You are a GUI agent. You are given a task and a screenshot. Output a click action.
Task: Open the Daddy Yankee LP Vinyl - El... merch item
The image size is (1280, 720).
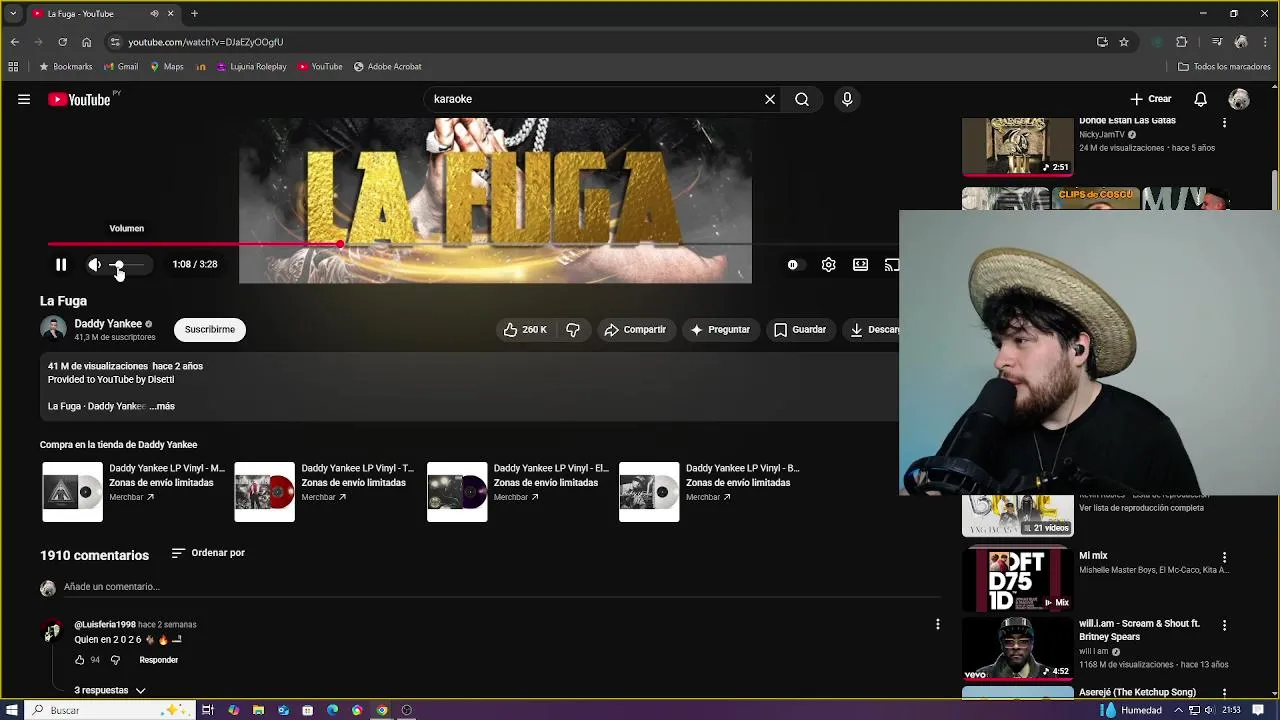coord(518,491)
